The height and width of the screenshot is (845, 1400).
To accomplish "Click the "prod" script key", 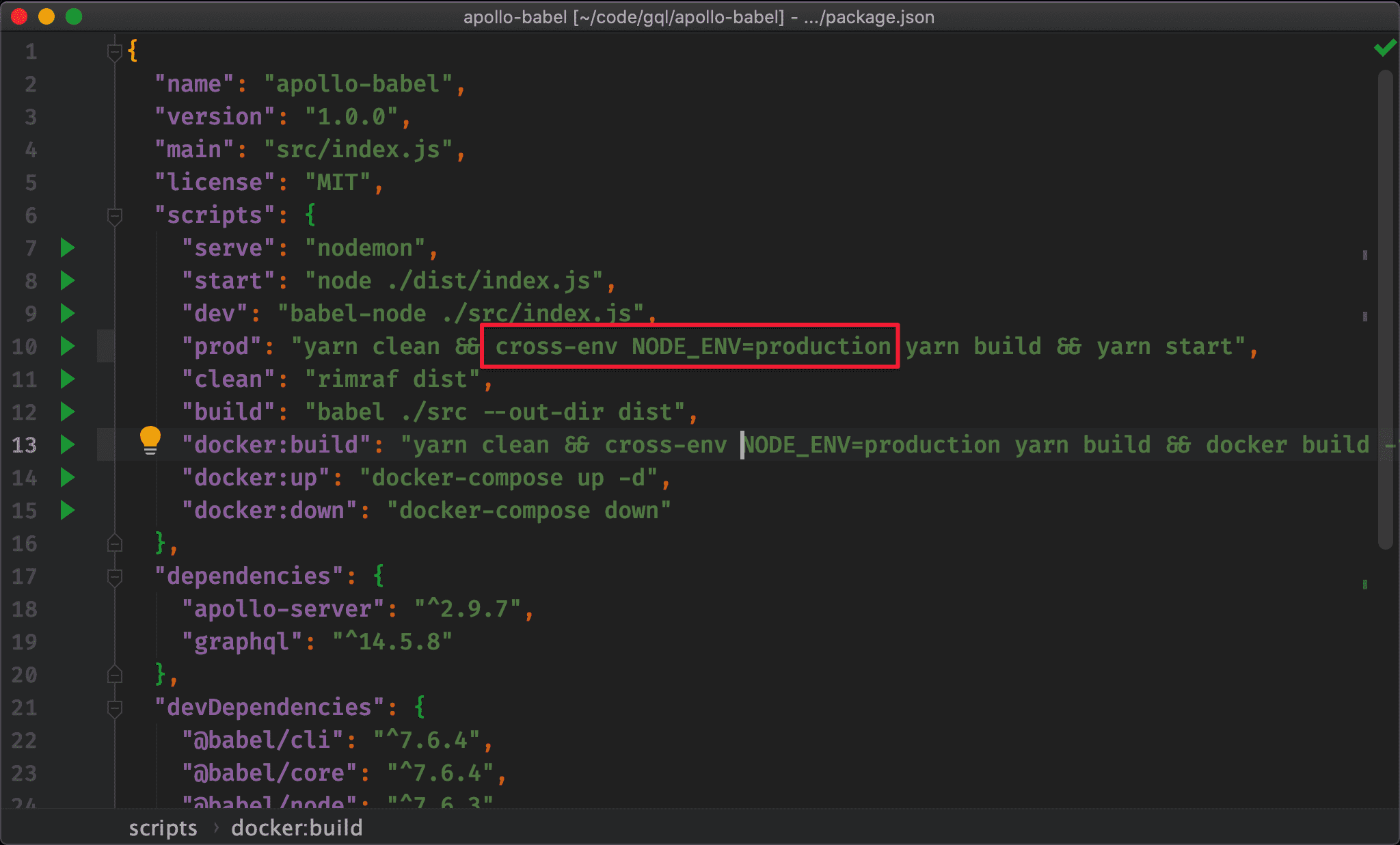I will coord(221,347).
